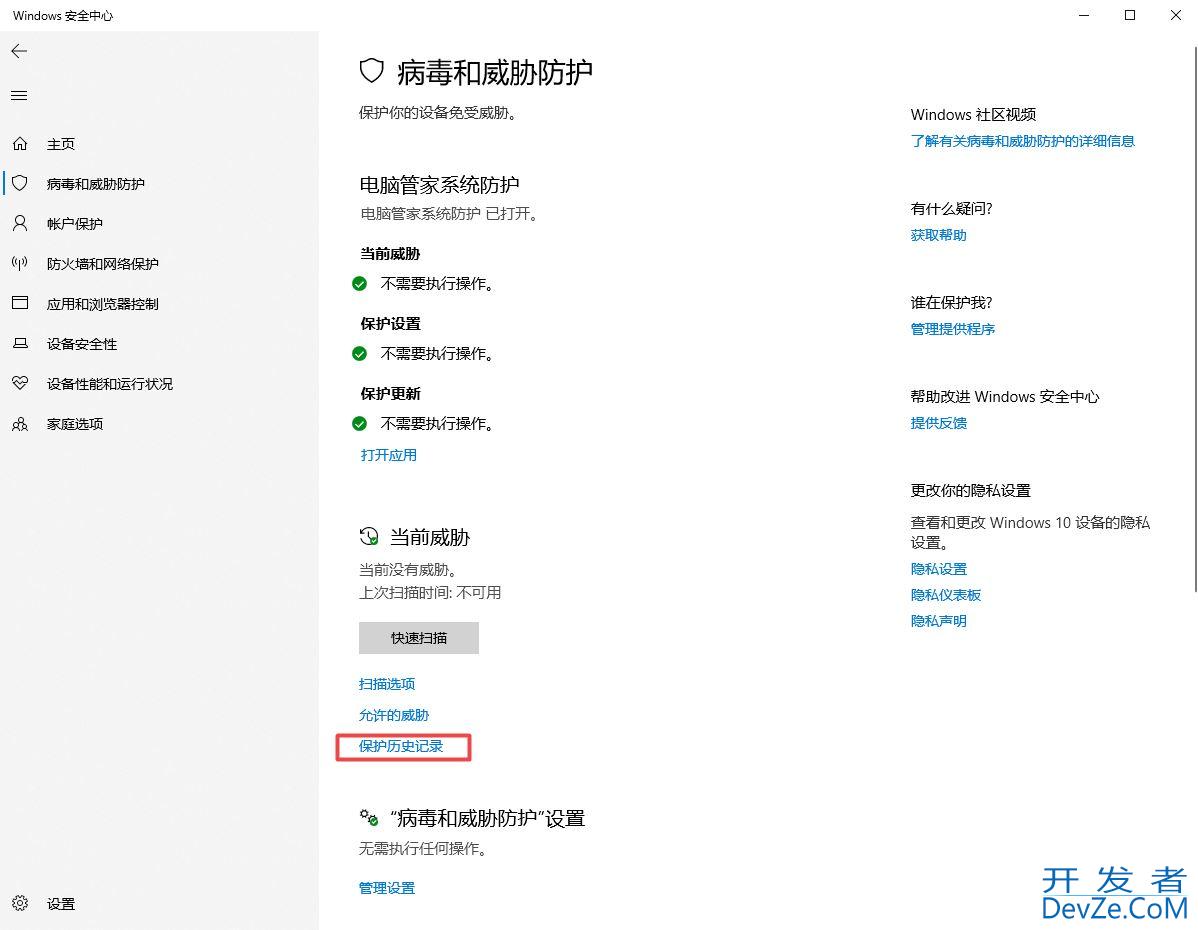Select 病毒和威胁防护 sidebar item

(x=159, y=183)
